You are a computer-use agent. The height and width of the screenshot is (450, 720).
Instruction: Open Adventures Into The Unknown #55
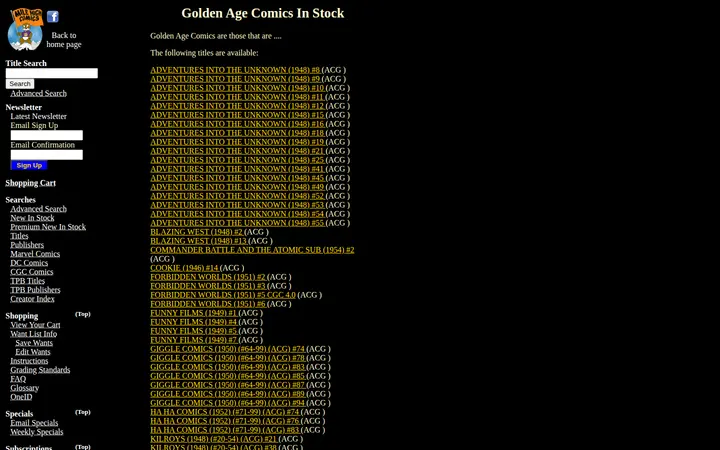pos(237,223)
